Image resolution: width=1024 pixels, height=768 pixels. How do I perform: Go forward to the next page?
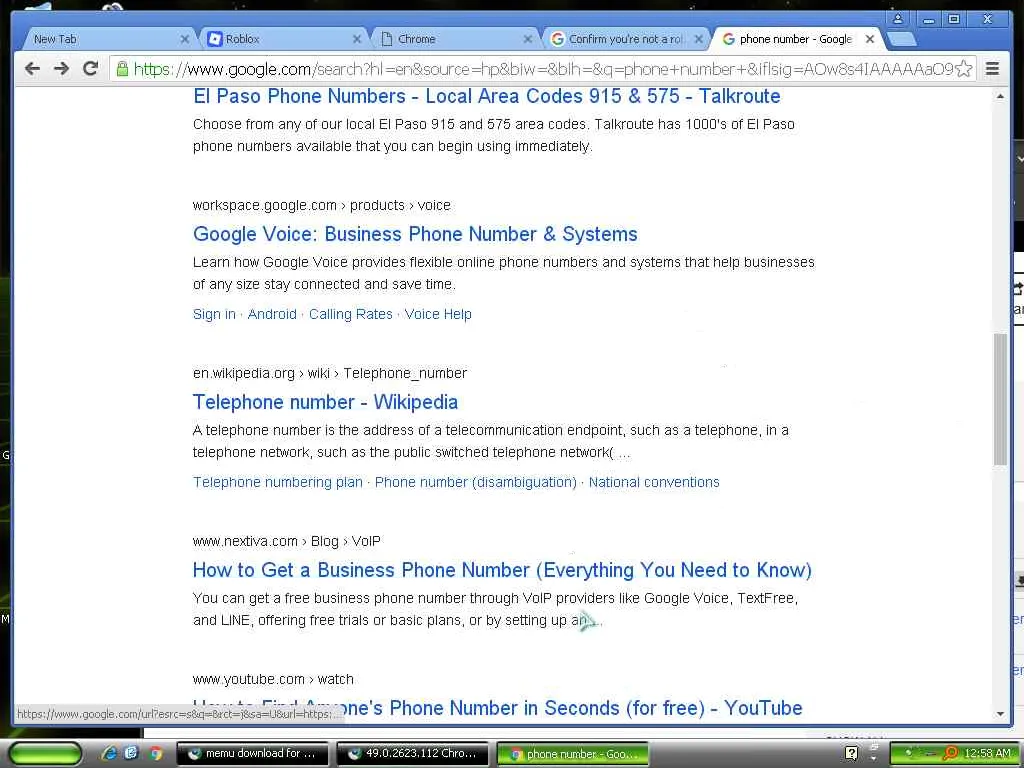pos(61,68)
